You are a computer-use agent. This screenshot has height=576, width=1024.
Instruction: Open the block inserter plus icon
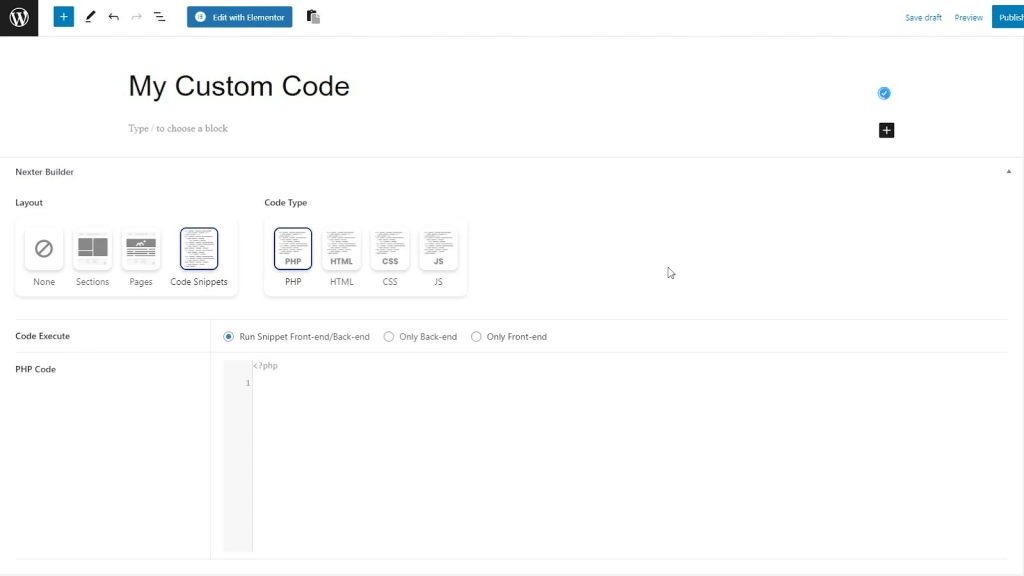pyautogui.click(x=63, y=16)
